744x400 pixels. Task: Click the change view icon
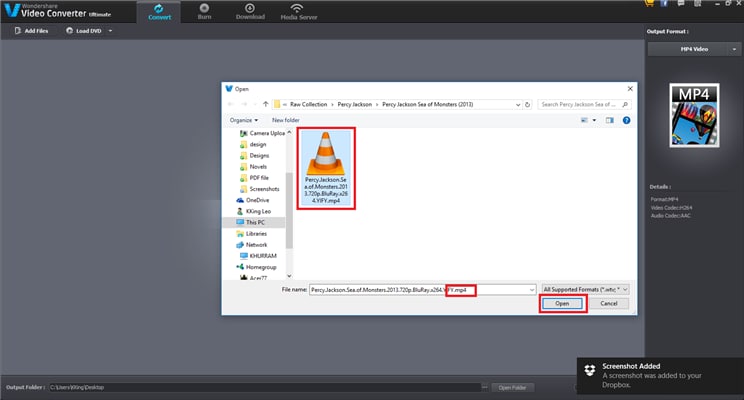point(585,120)
